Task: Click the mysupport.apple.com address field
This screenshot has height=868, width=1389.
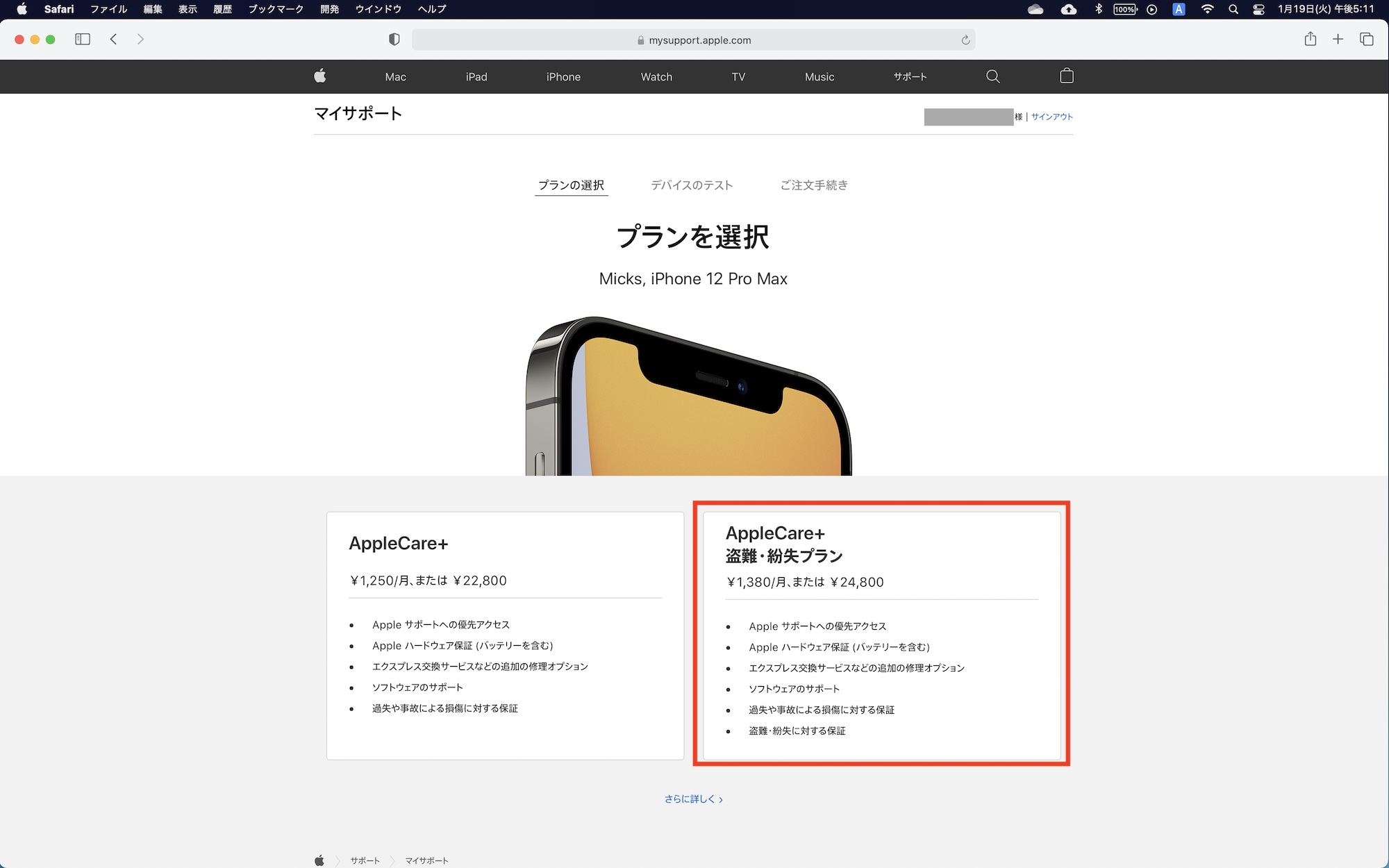Action: (x=693, y=40)
